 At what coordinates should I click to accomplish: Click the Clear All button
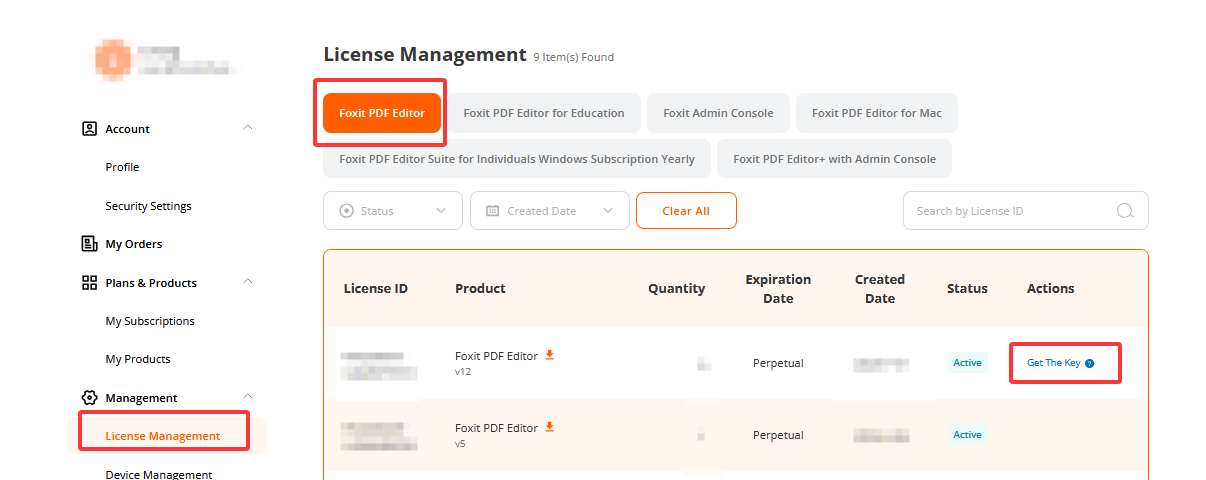click(686, 211)
